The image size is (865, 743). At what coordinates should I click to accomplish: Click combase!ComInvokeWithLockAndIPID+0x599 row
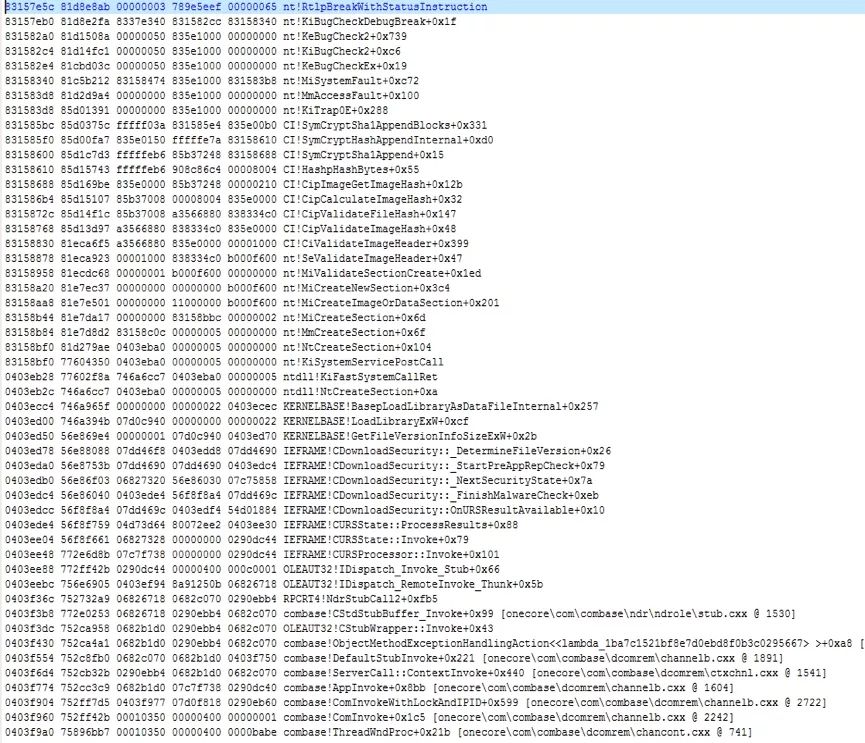pos(415,703)
